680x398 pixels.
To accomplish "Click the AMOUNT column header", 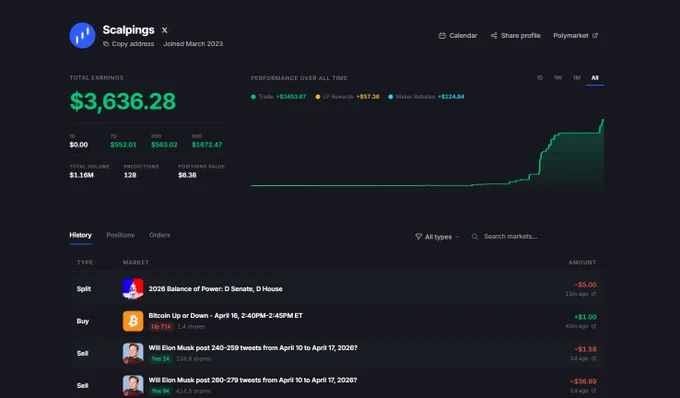I will coord(582,262).
